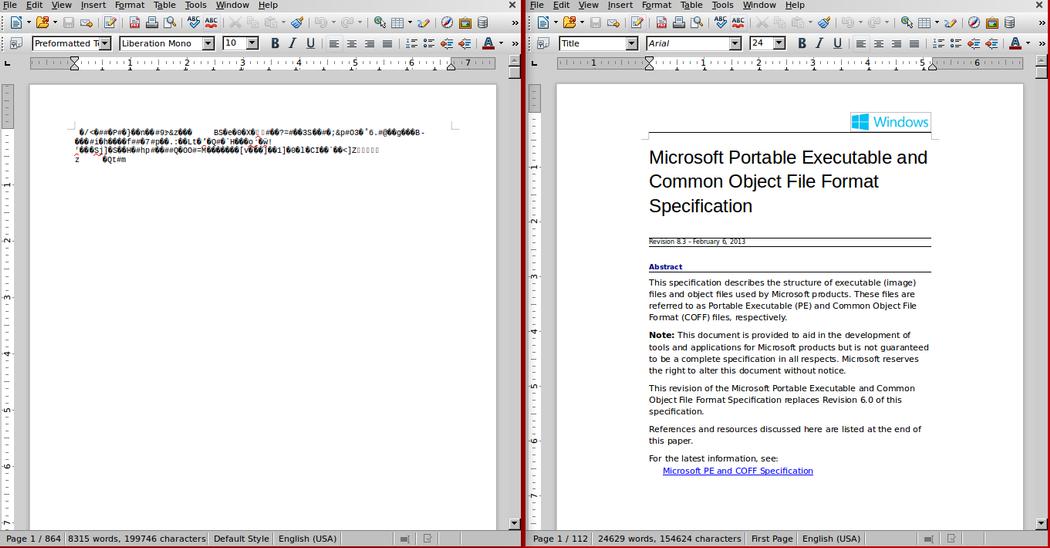Open the Title paragraph style dropdown
The height and width of the screenshot is (548, 1050).
(x=631, y=44)
